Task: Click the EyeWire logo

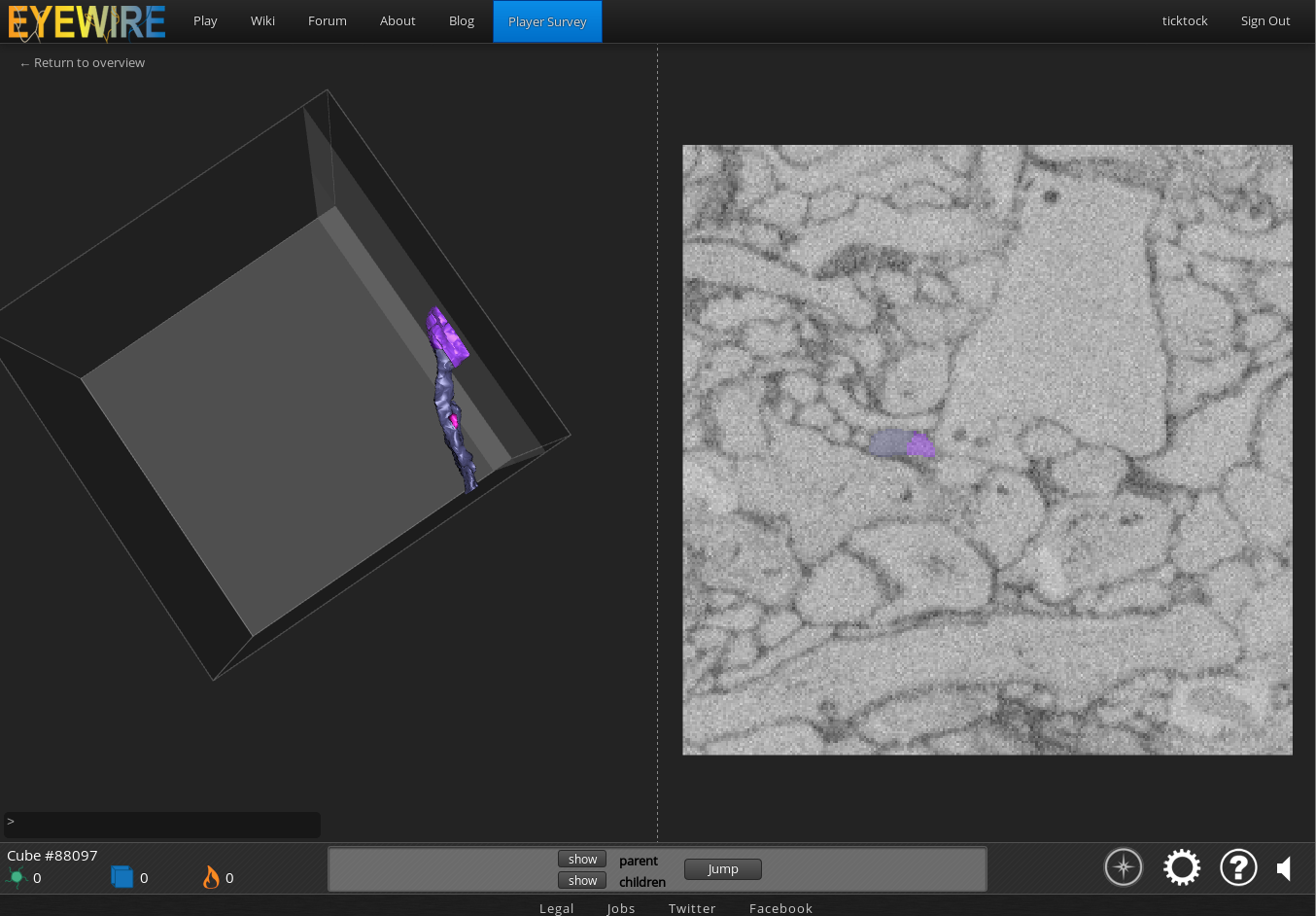Action: 87,22
